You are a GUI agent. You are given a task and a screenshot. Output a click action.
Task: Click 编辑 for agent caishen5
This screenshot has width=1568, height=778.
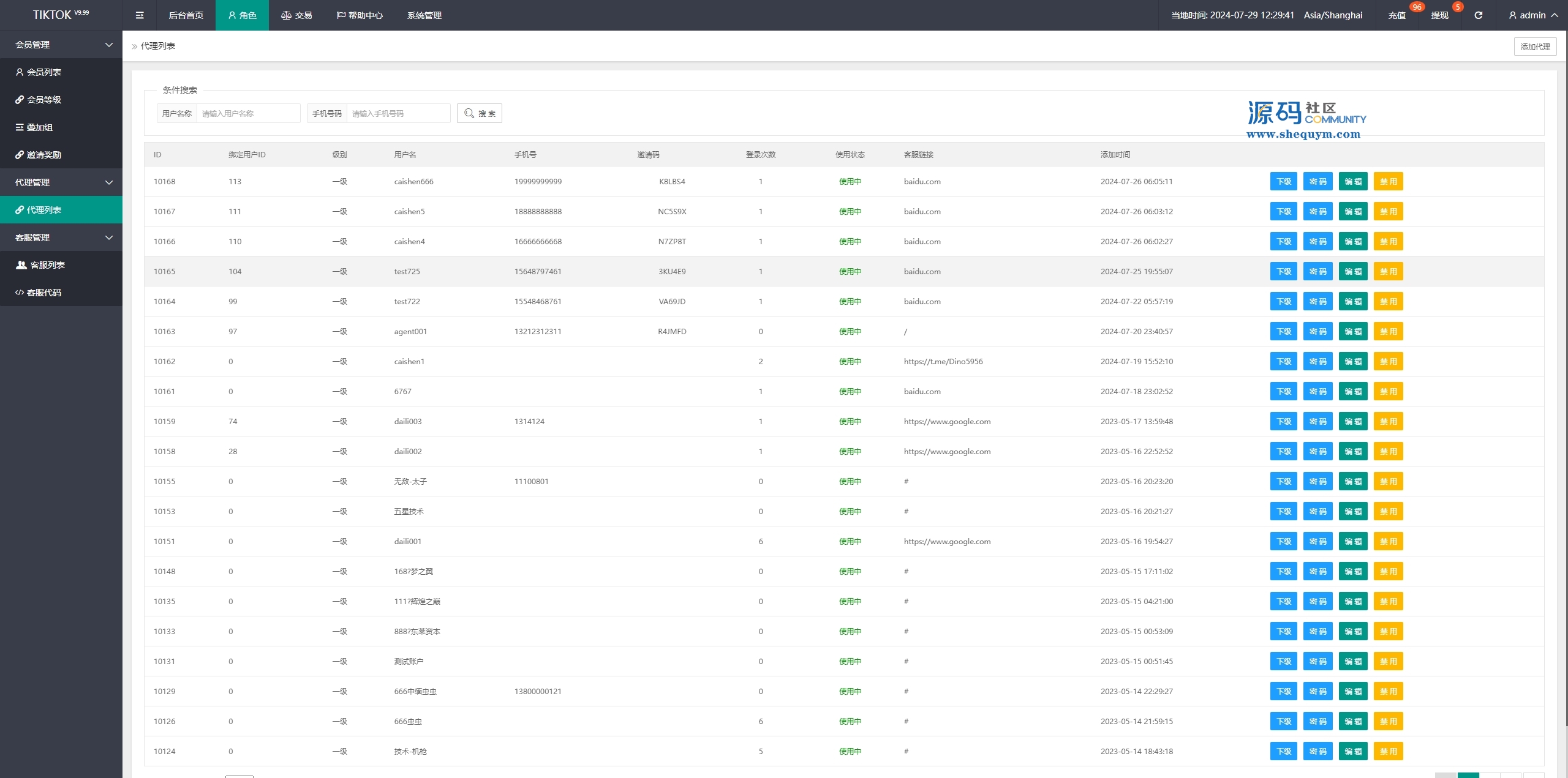pyautogui.click(x=1353, y=212)
